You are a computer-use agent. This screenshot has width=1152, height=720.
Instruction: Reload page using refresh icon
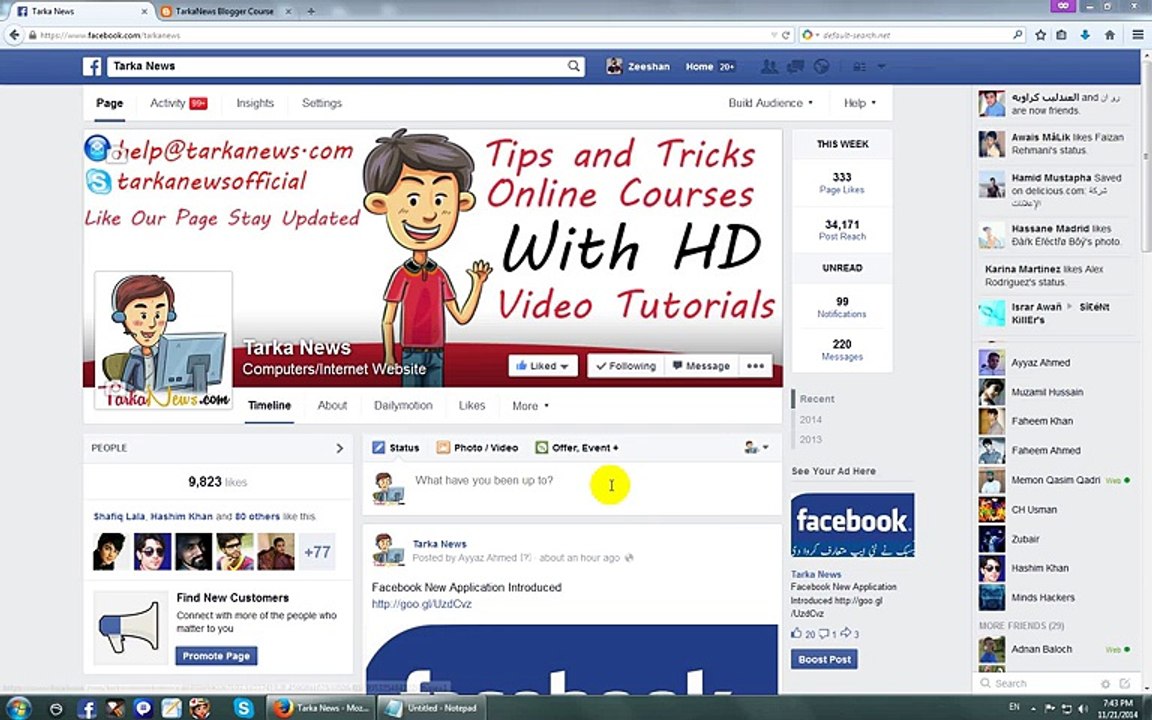pyautogui.click(x=785, y=35)
